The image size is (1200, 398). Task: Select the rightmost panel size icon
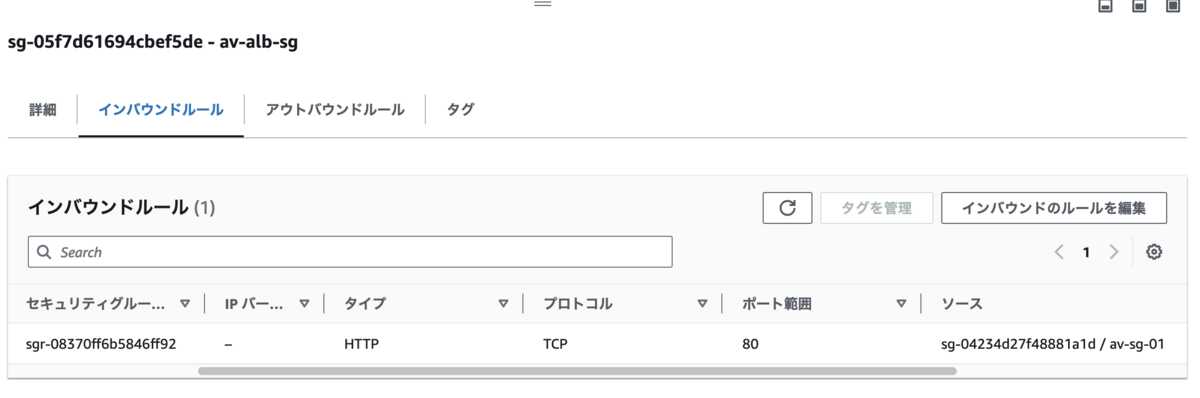1173,6
